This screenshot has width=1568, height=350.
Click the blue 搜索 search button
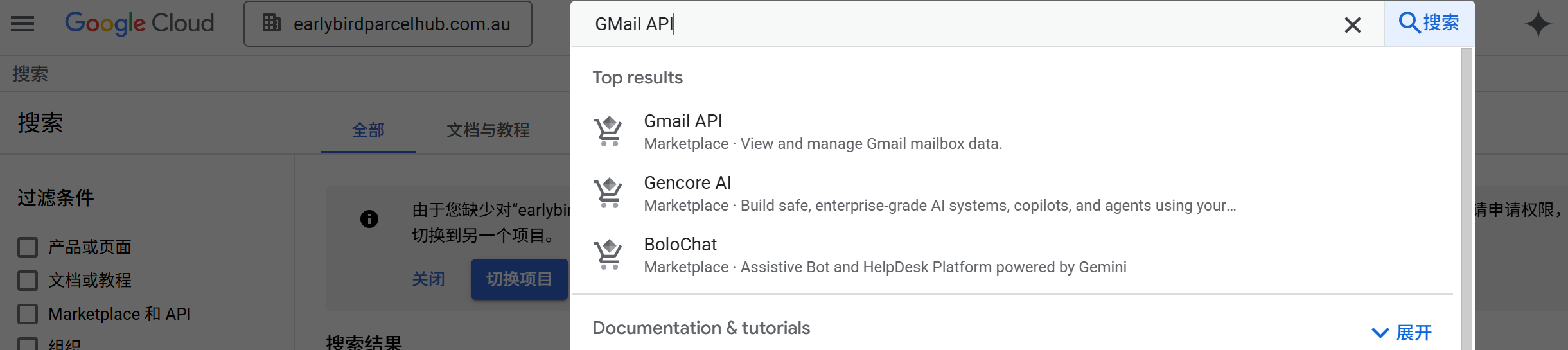pyautogui.click(x=1429, y=23)
